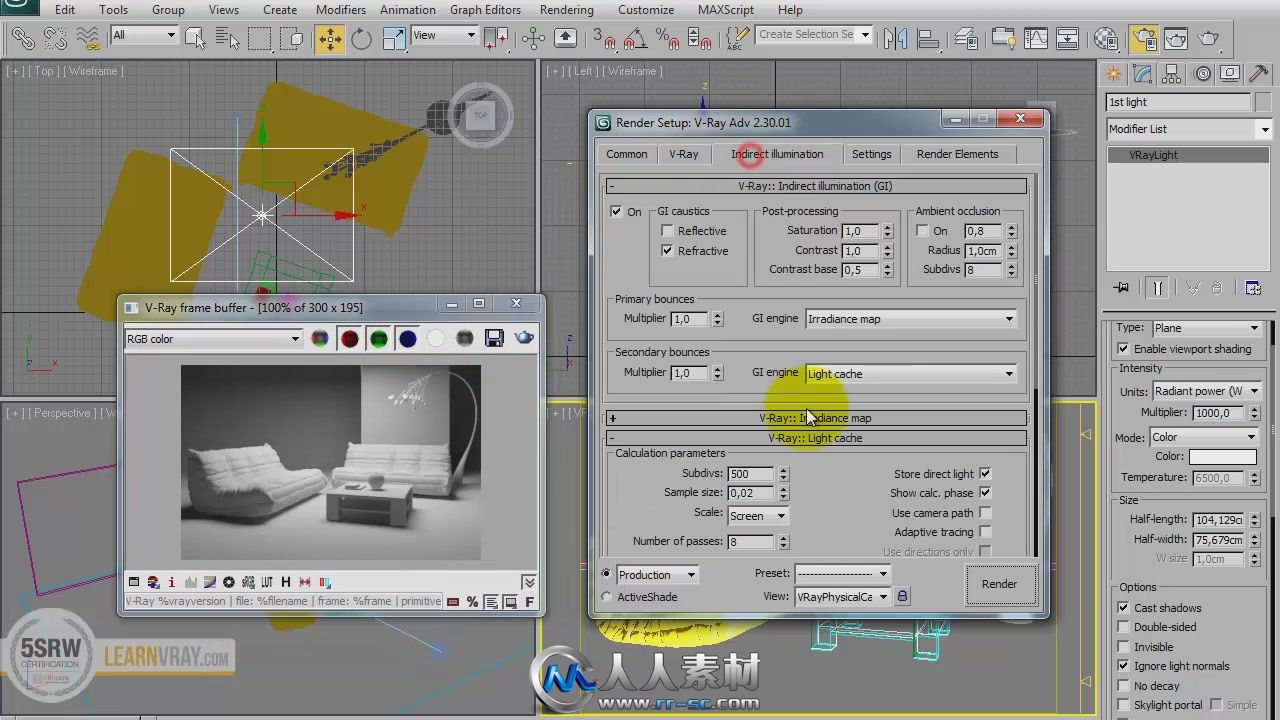This screenshot has width=1280, height=720.
Task: Open RGB color channel dropdown
Action: click(x=213, y=339)
